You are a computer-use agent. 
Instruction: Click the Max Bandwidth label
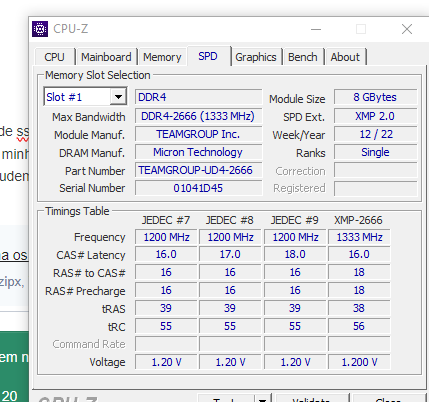(89, 117)
